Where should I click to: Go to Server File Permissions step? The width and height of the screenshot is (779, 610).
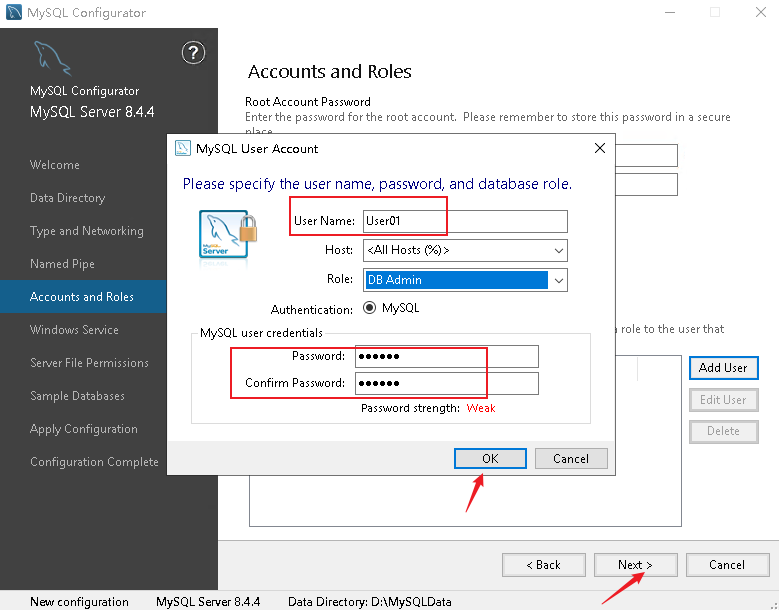89,363
